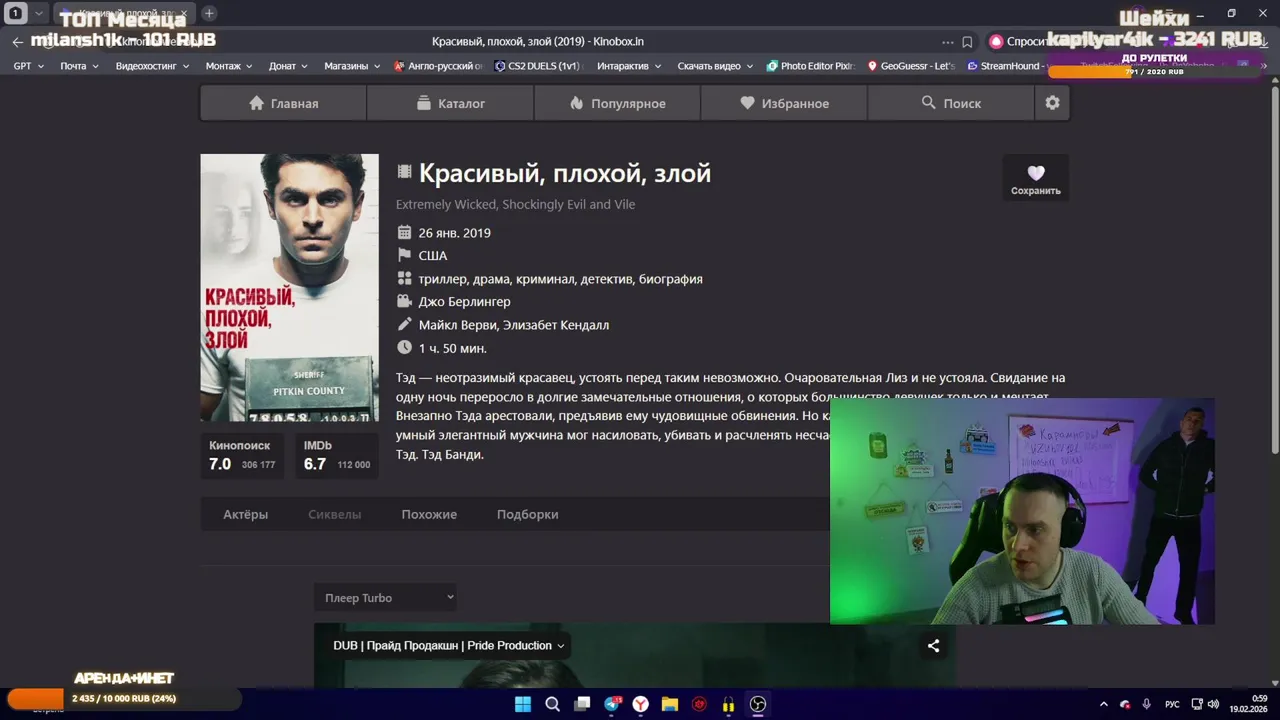Image resolution: width=1280 pixels, height=720 pixels.
Task: Open the Поиск search tab
Action: click(x=951, y=103)
